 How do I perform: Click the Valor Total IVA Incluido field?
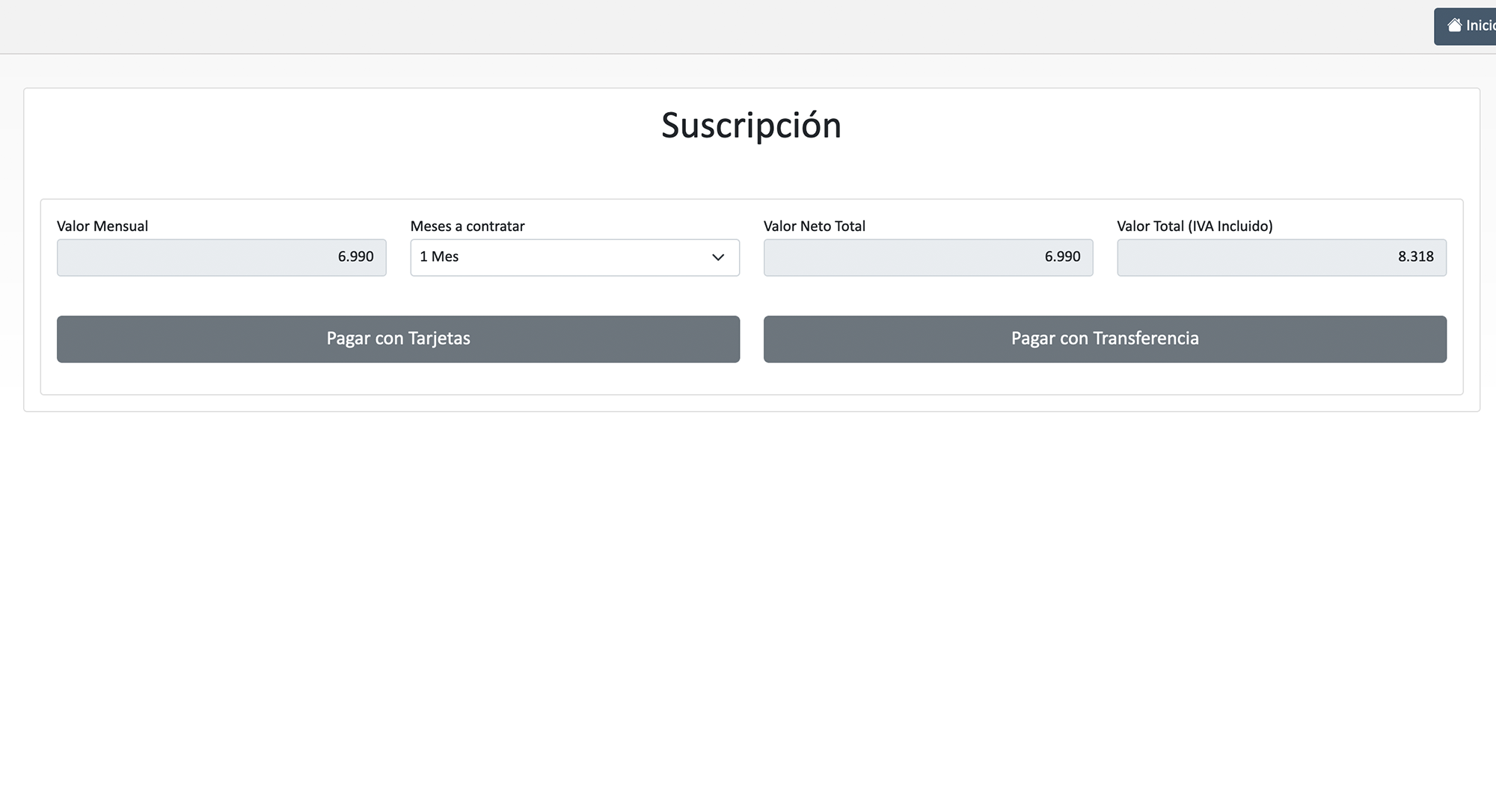click(1281, 257)
